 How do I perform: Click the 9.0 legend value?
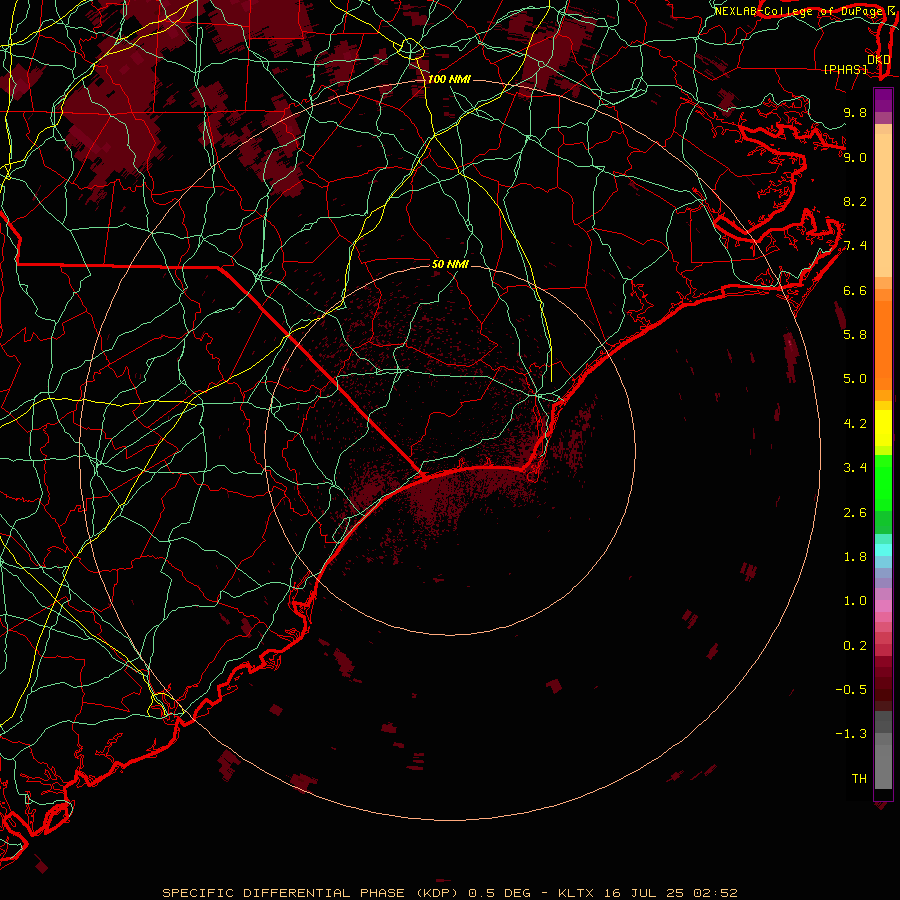click(855, 157)
